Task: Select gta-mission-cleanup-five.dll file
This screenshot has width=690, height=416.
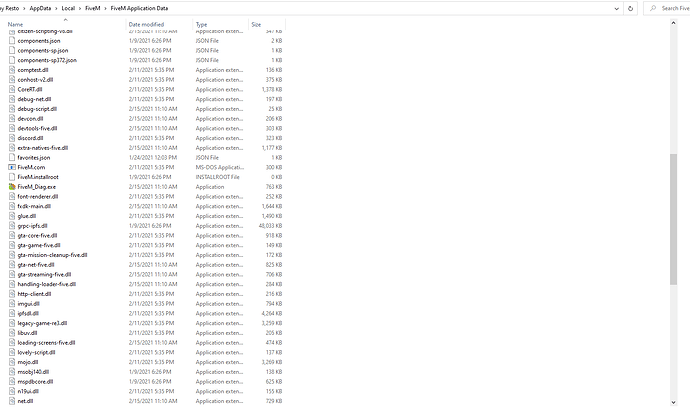Action: (x=52, y=255)
